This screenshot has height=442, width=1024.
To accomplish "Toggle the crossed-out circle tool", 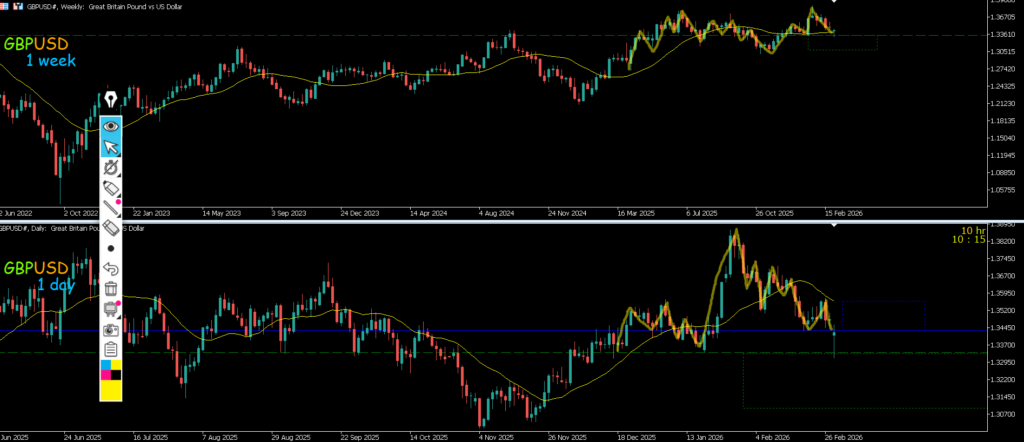I will 111,168.
